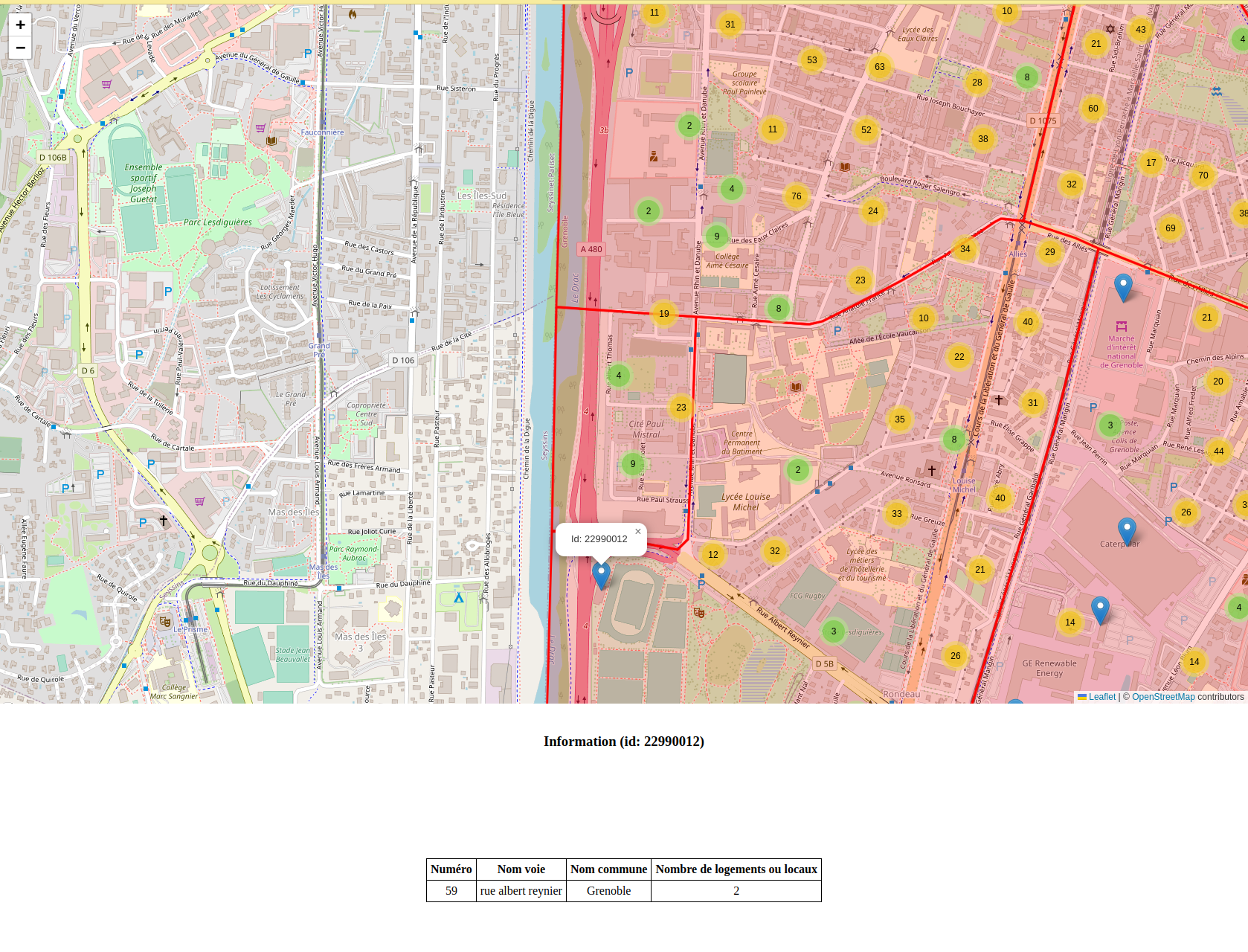Expand the cluster labeled 69
The image size is (1248, 952).
(x=1171, y=228)
